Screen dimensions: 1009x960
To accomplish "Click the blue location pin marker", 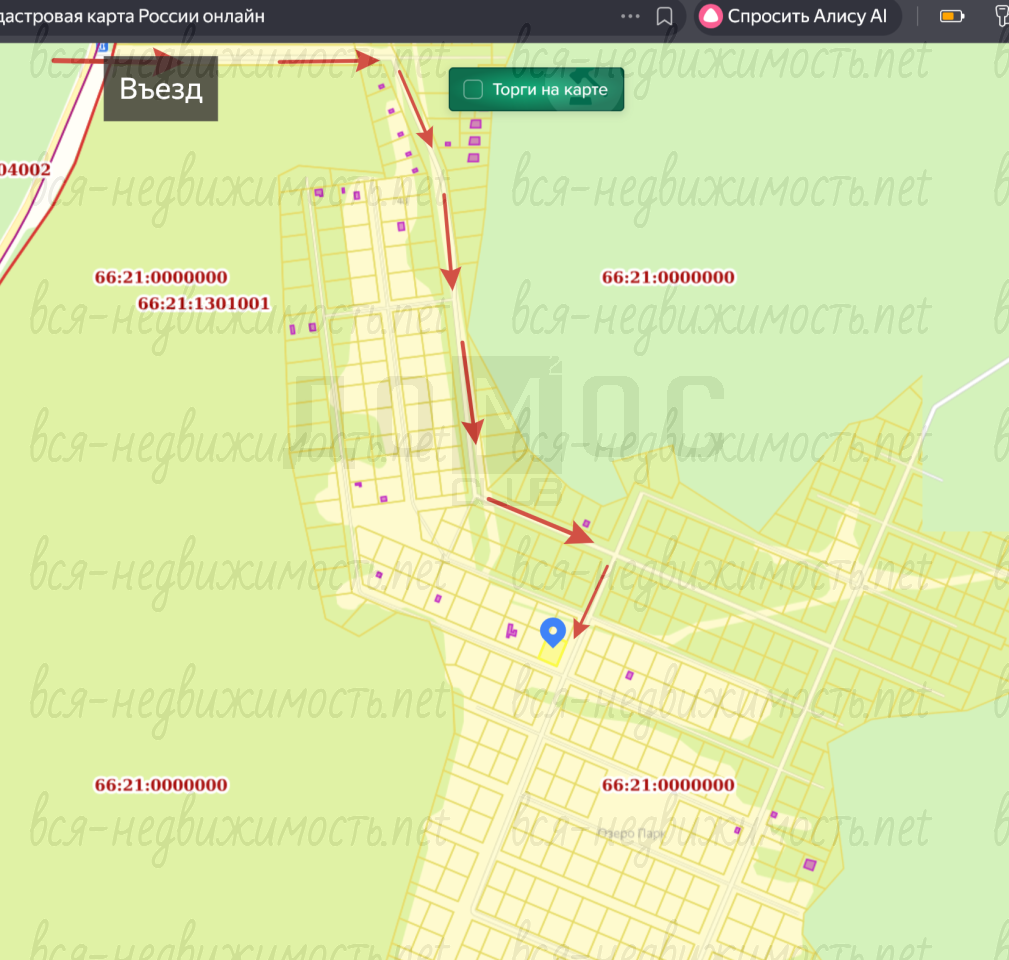I will (x=553, y=632).
